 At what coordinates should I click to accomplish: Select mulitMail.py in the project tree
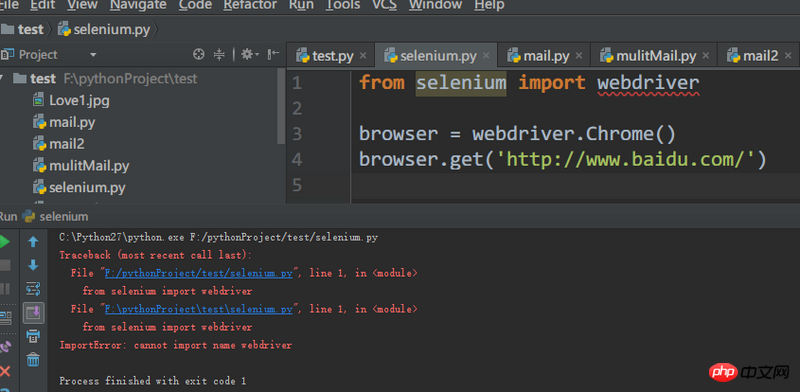click(x=89, y=166)
